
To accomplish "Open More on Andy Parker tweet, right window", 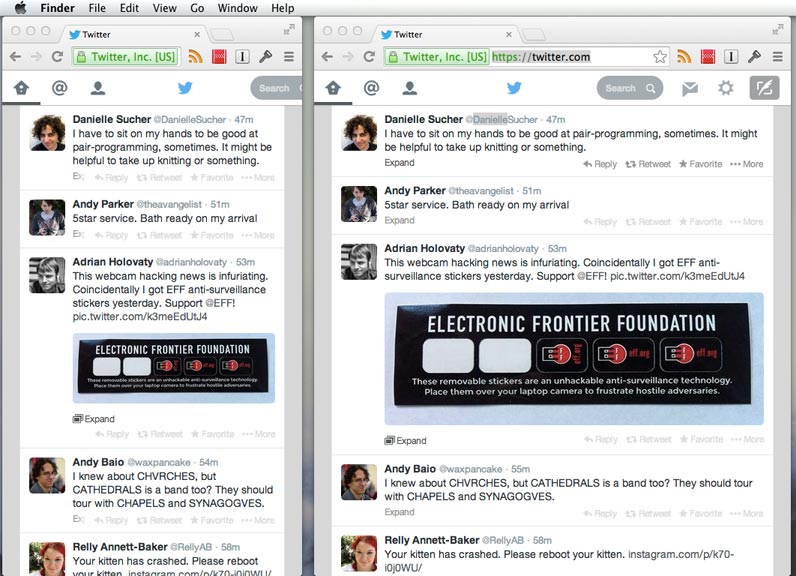I will [746, 222].
